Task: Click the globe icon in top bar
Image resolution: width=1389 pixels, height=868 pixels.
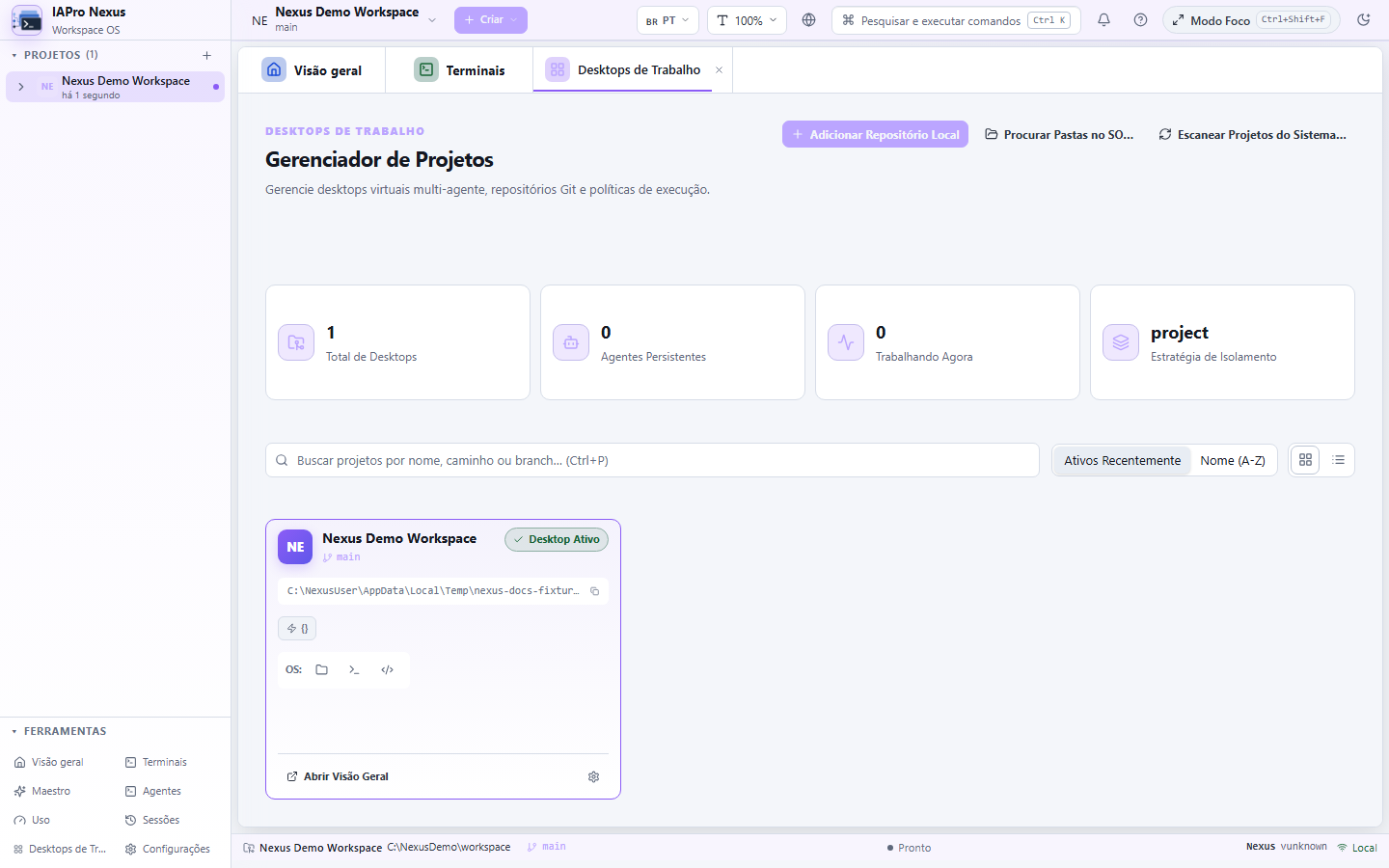Action: point(808,20)
